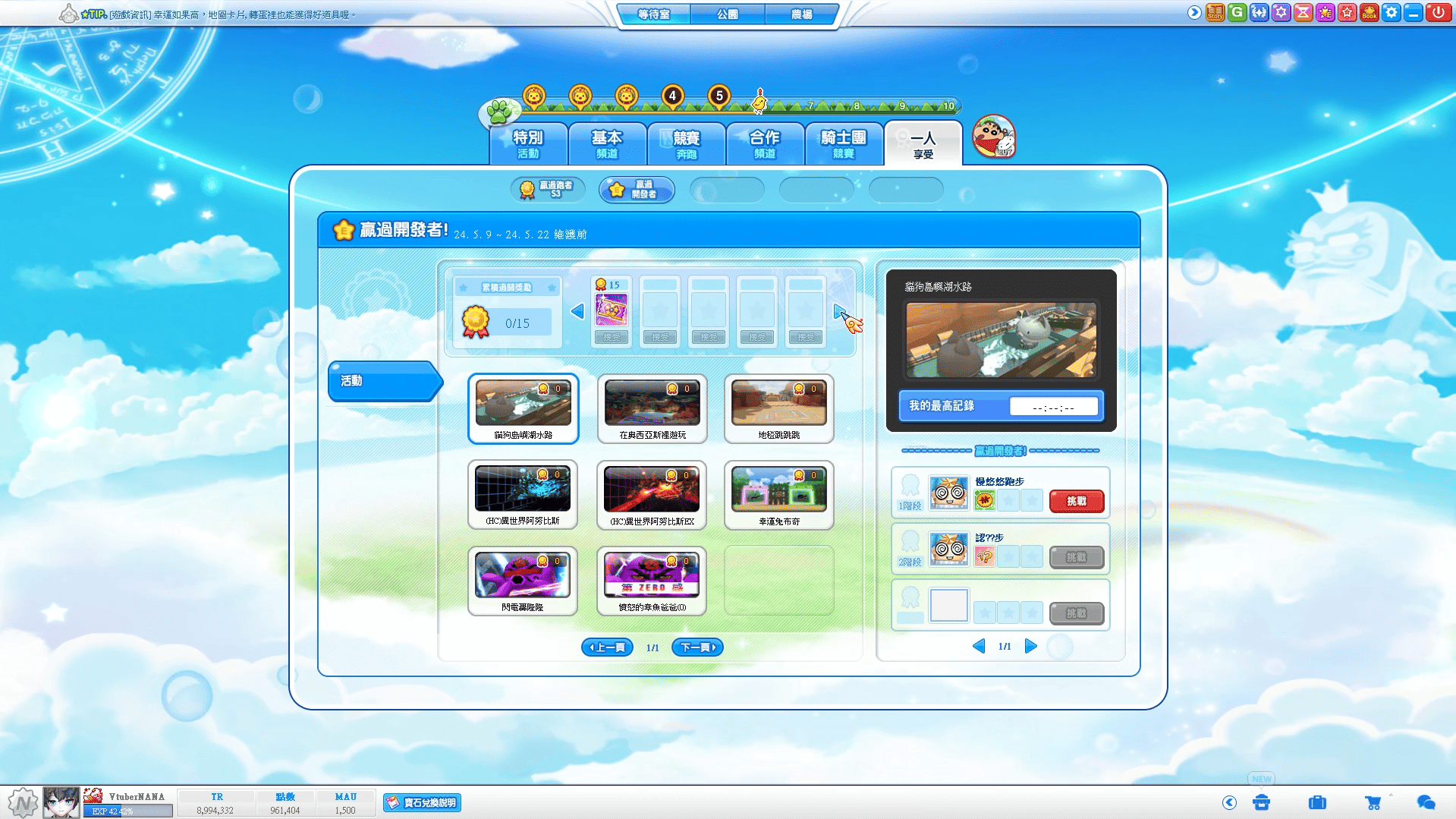Open the shopping cart icon
Screen dimensions: 1456x819
point(1373,802)
